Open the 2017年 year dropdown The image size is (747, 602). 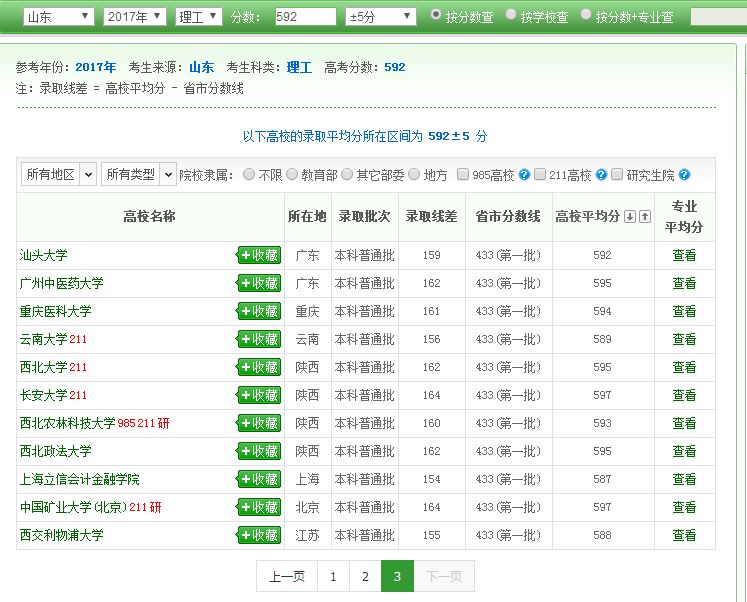(135, 17)
